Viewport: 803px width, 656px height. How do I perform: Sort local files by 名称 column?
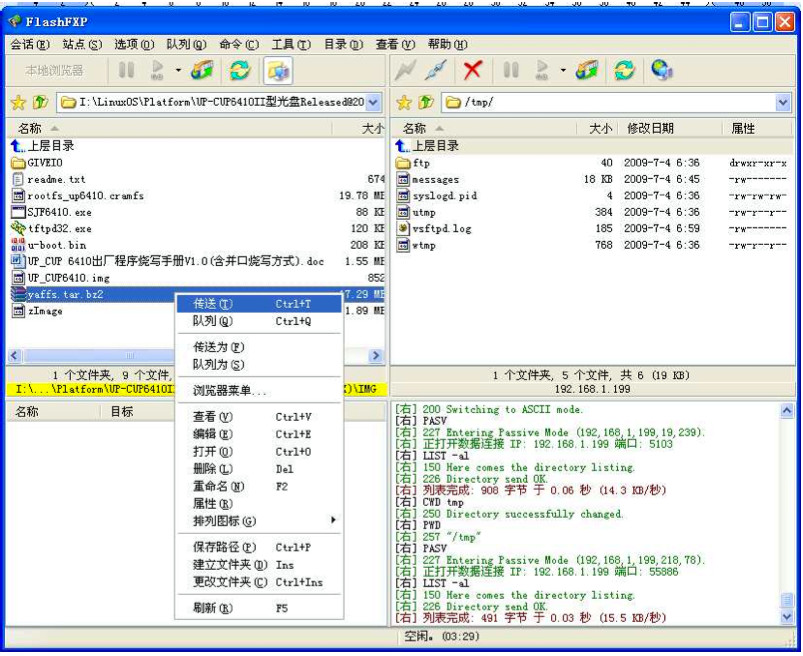tap(169, 129)
